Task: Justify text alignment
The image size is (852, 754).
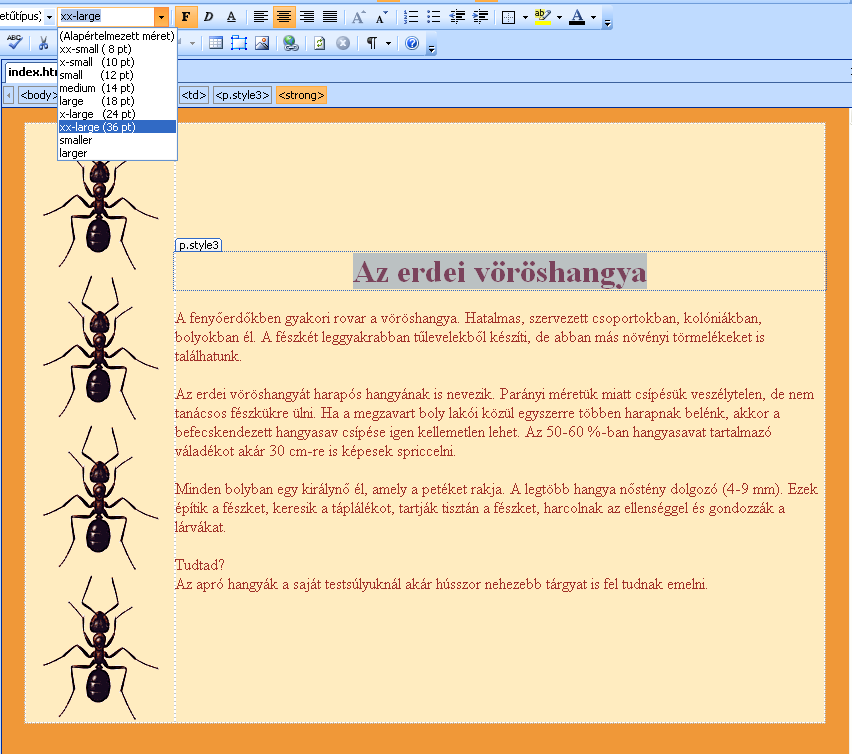Action: point(330,17)
